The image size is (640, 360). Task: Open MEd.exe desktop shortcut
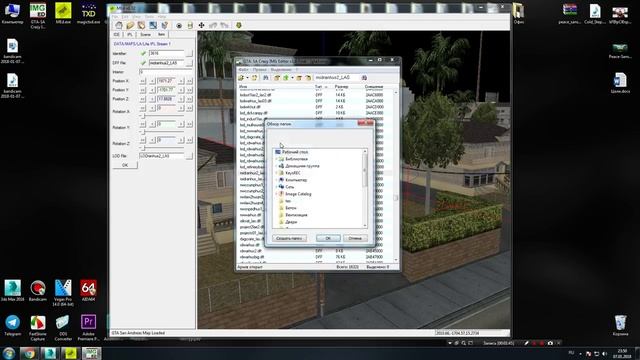63,13
